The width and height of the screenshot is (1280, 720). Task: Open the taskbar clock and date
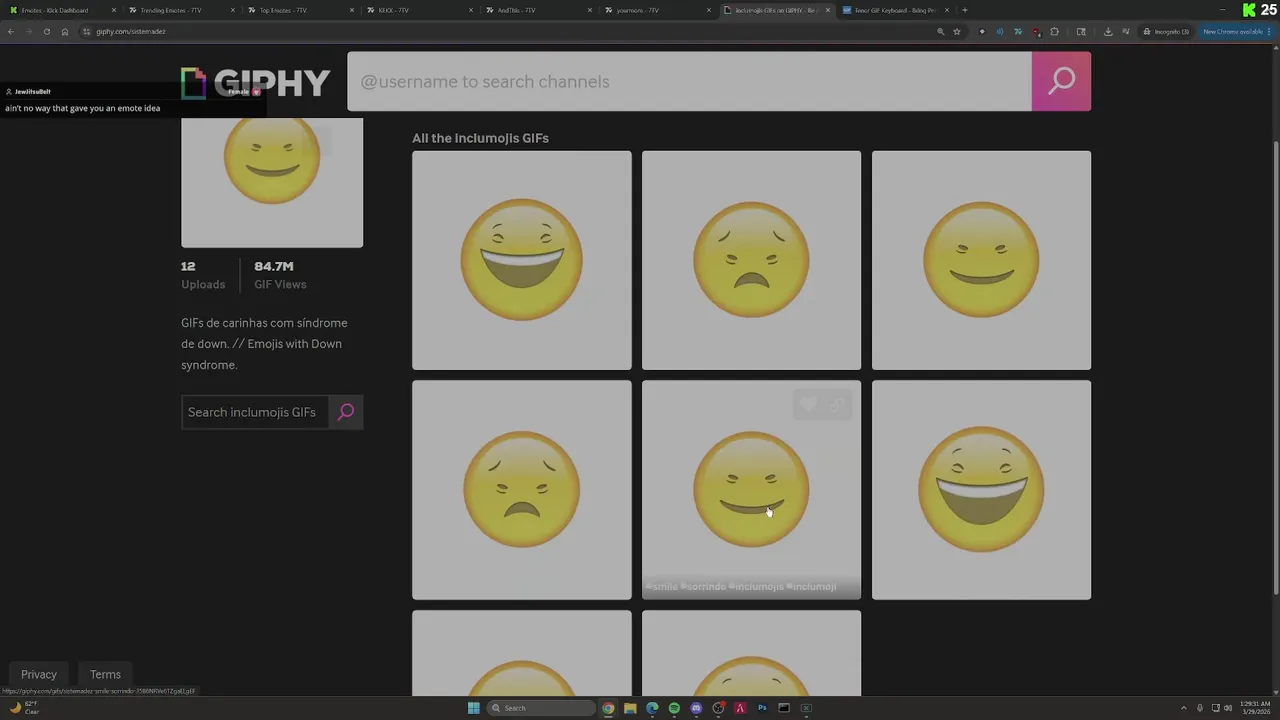pyautogui.click(x=1253, y=708)
